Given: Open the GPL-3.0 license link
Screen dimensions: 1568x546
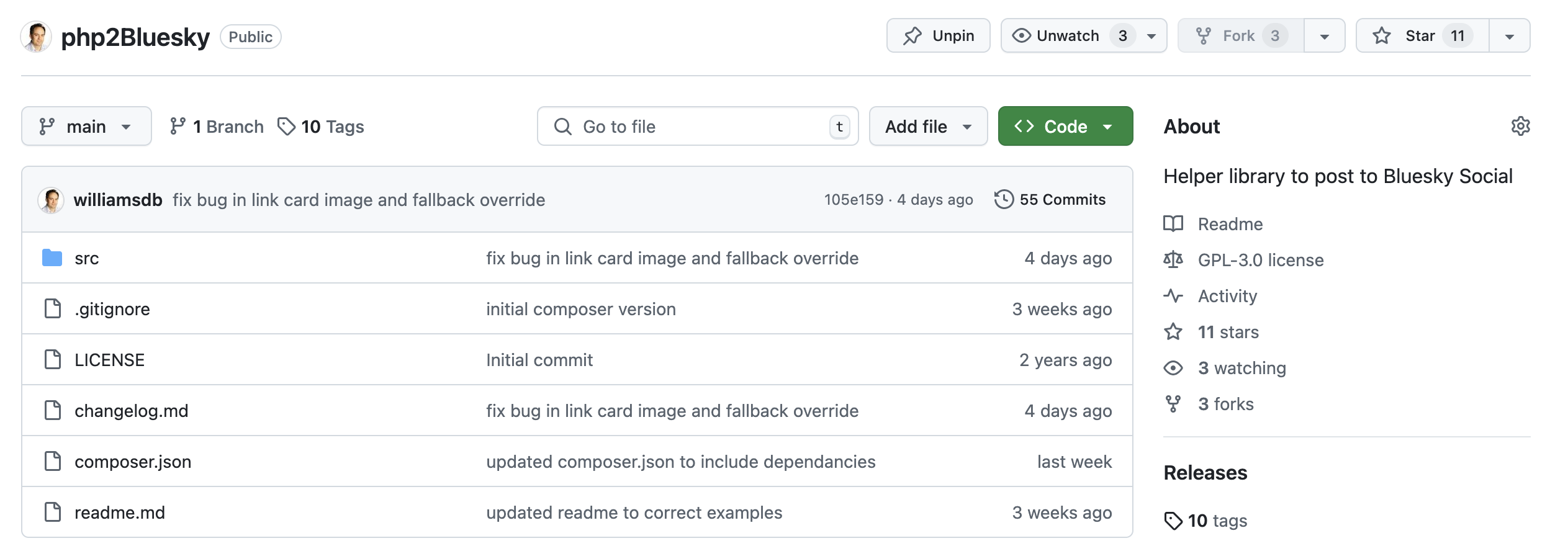Looking at the screenshot, I should pos(1261,260).
